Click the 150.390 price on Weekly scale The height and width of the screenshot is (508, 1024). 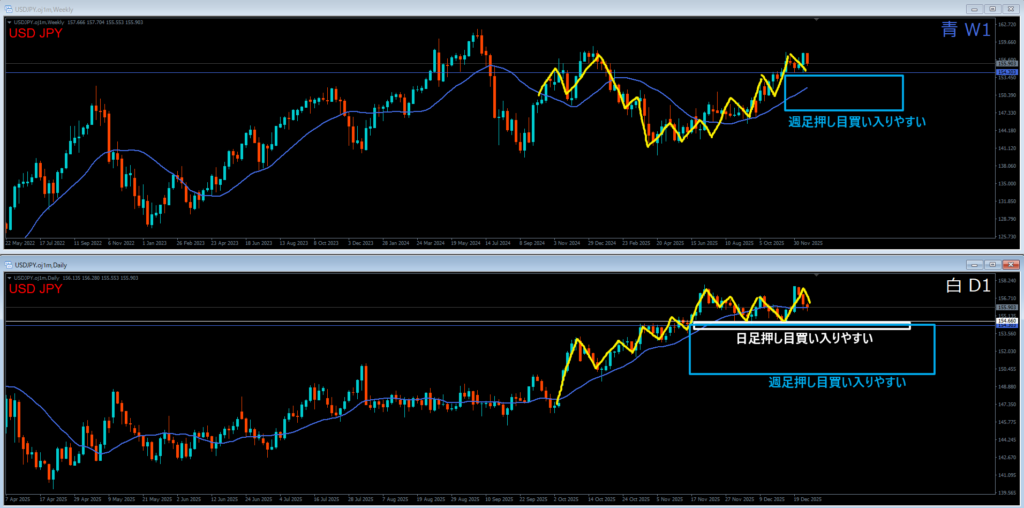pos(1008,95)
